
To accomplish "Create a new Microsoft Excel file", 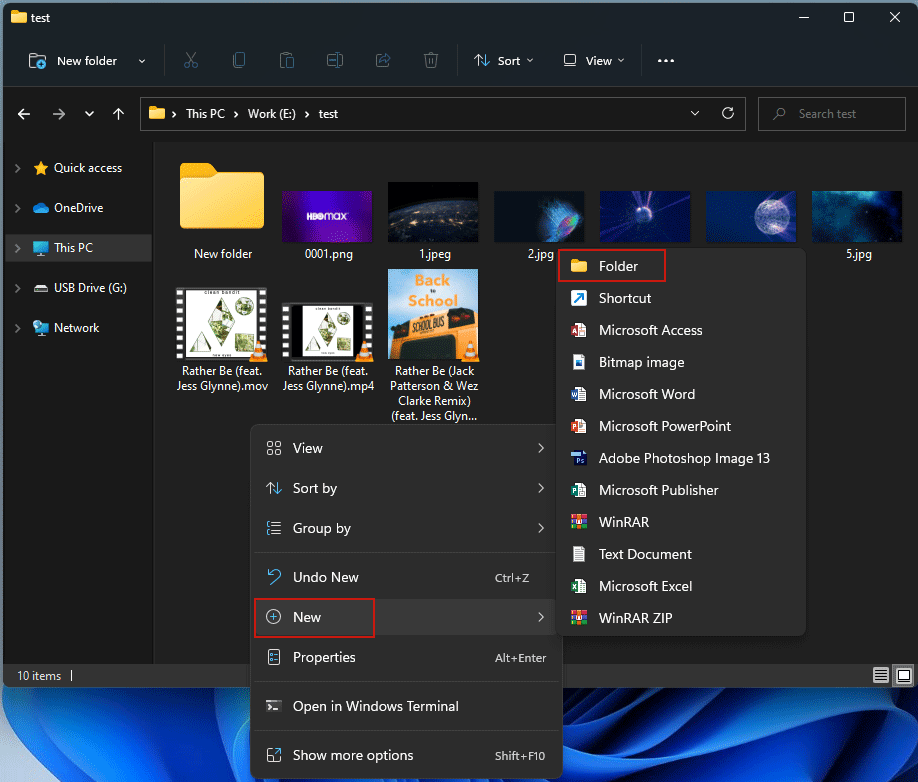I will tap(681, 586).
